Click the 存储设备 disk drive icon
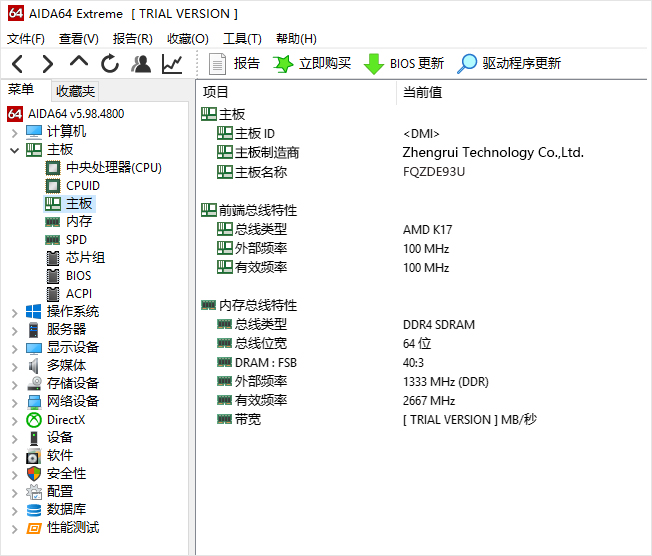This screenshot has width=652, height=556. (34, 383)
